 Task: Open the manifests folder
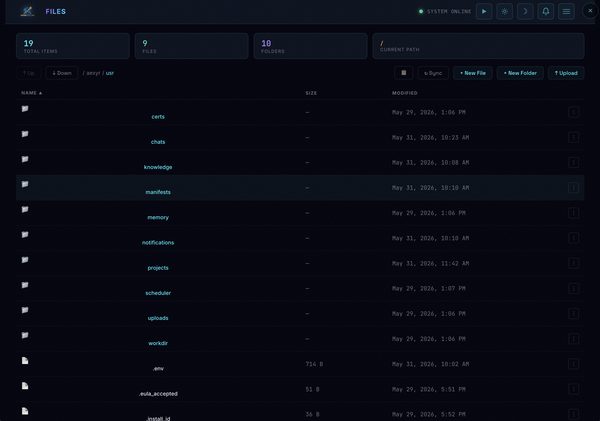coord(158,192)
